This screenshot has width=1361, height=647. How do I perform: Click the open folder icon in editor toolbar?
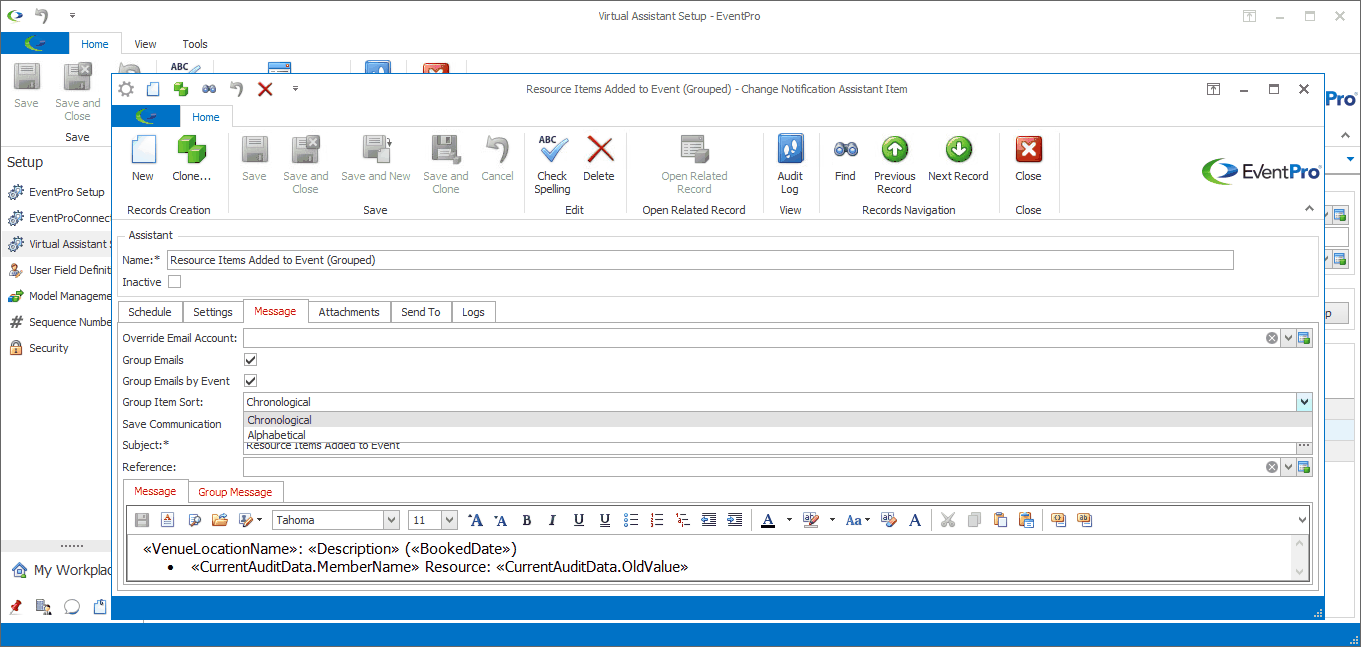(x=220, y=520)
